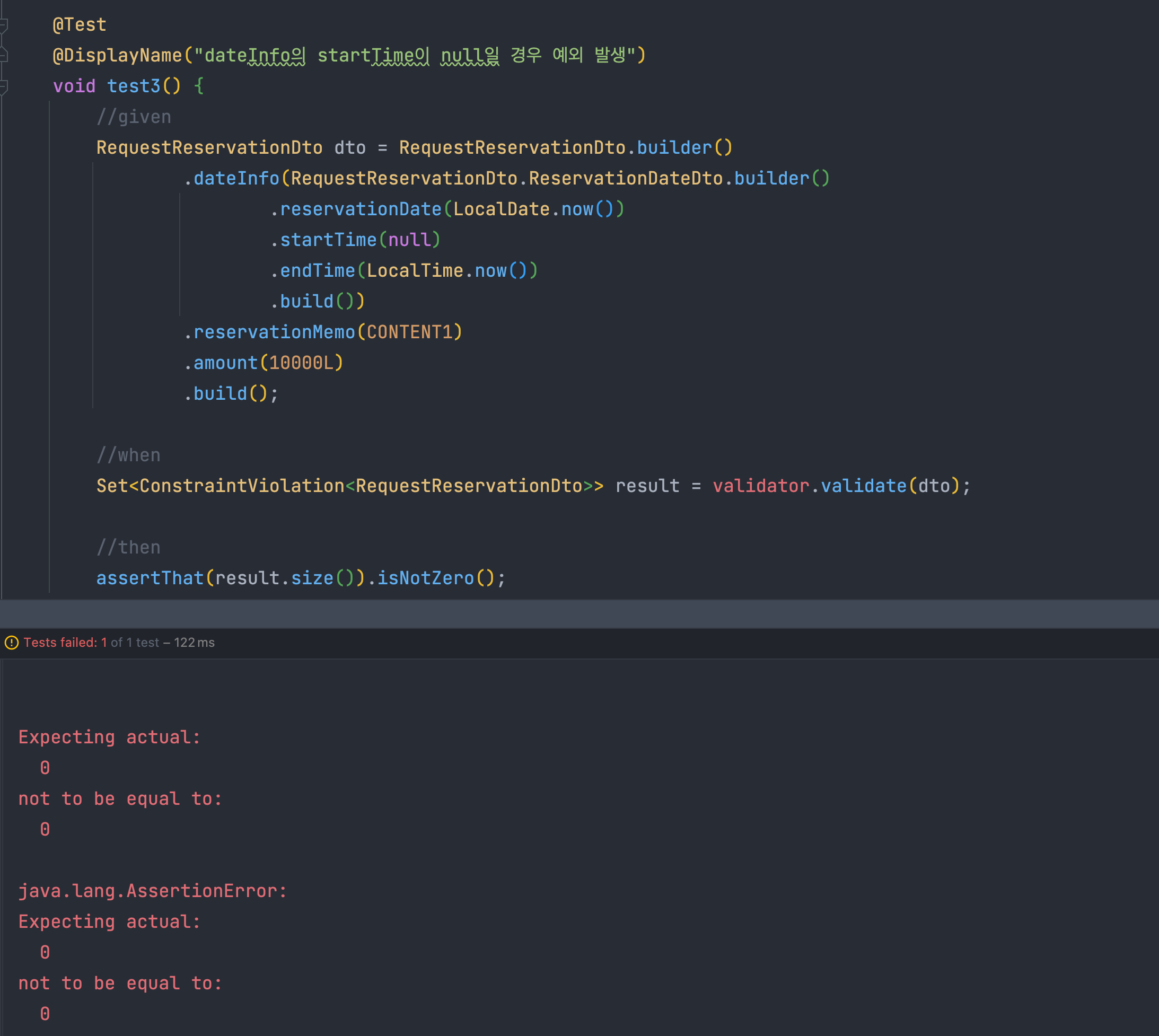Click the java.lang.AssertionError line in output

153,891
